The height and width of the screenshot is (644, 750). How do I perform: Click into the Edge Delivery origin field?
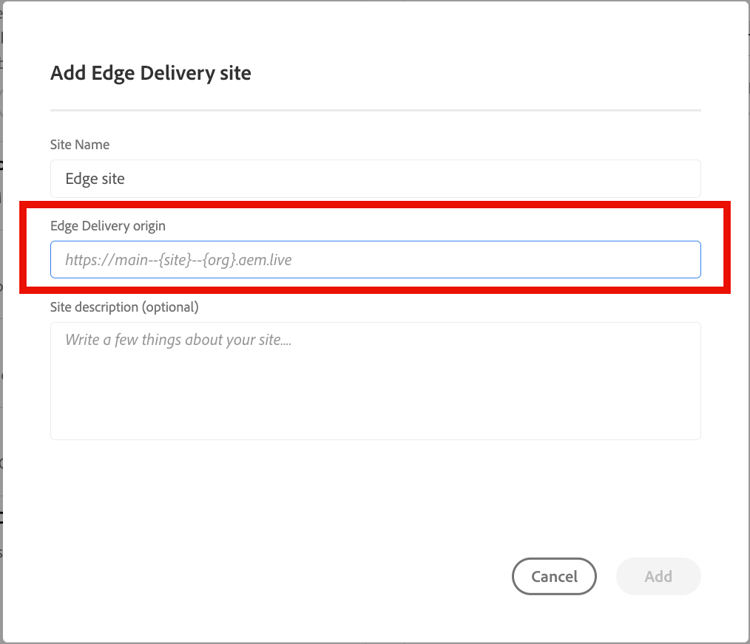click(375, 260)
